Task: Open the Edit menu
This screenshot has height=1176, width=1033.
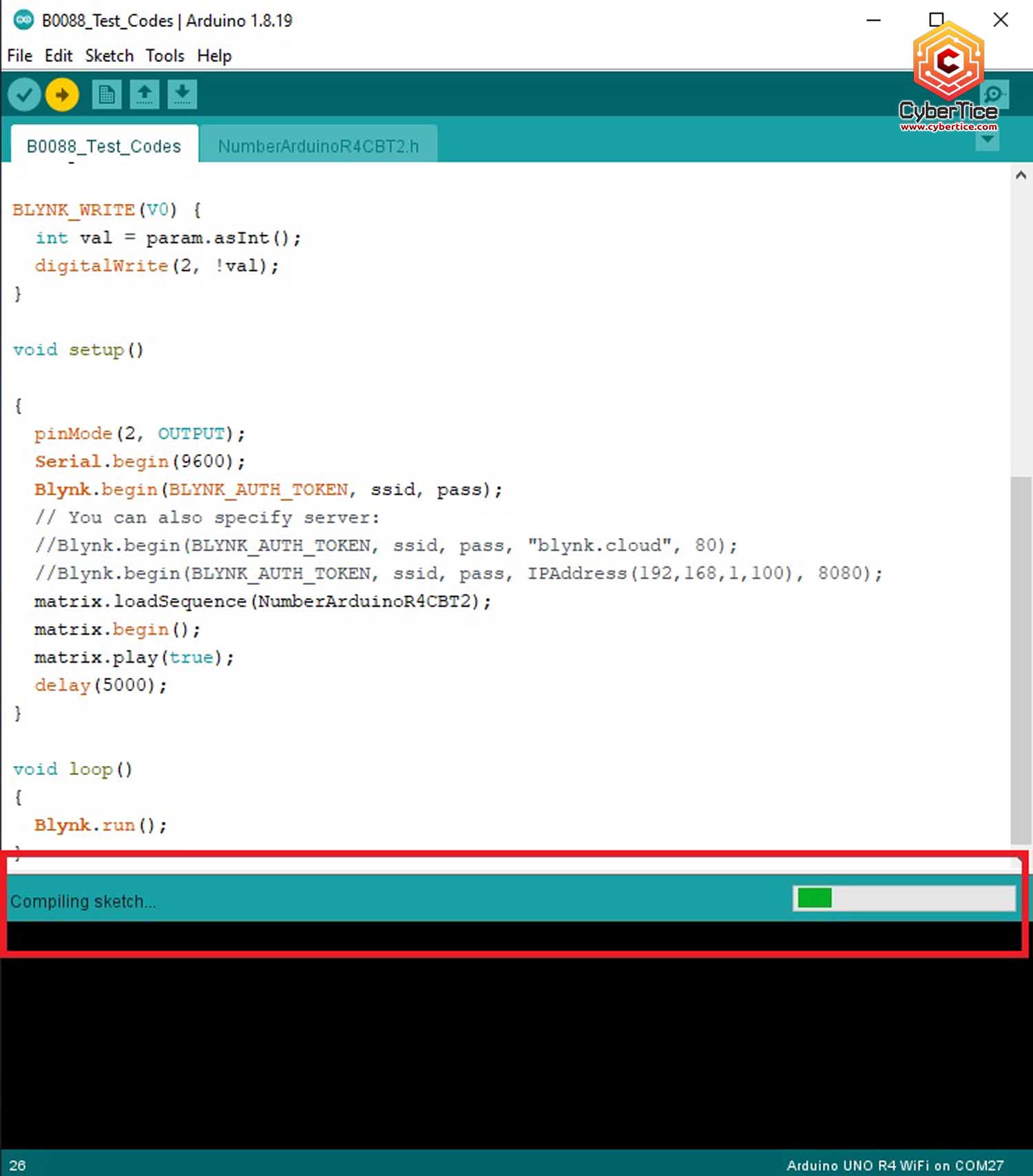Action: tap(59, 56)
